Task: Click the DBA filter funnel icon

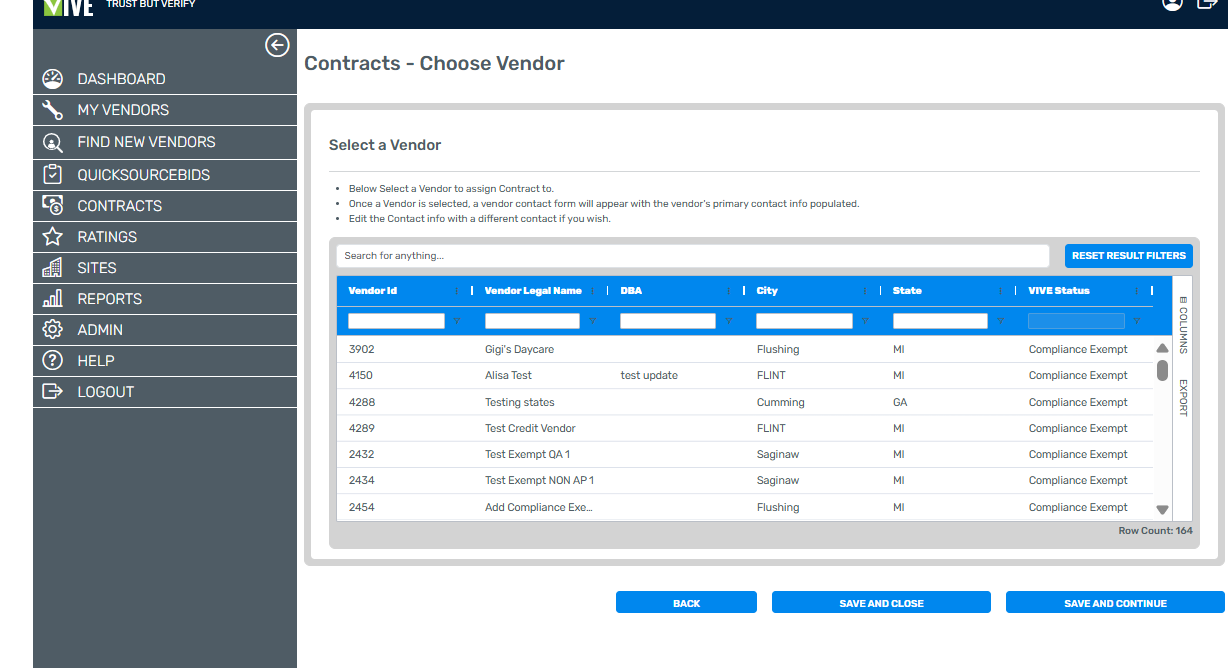Action: pos(729,321)
